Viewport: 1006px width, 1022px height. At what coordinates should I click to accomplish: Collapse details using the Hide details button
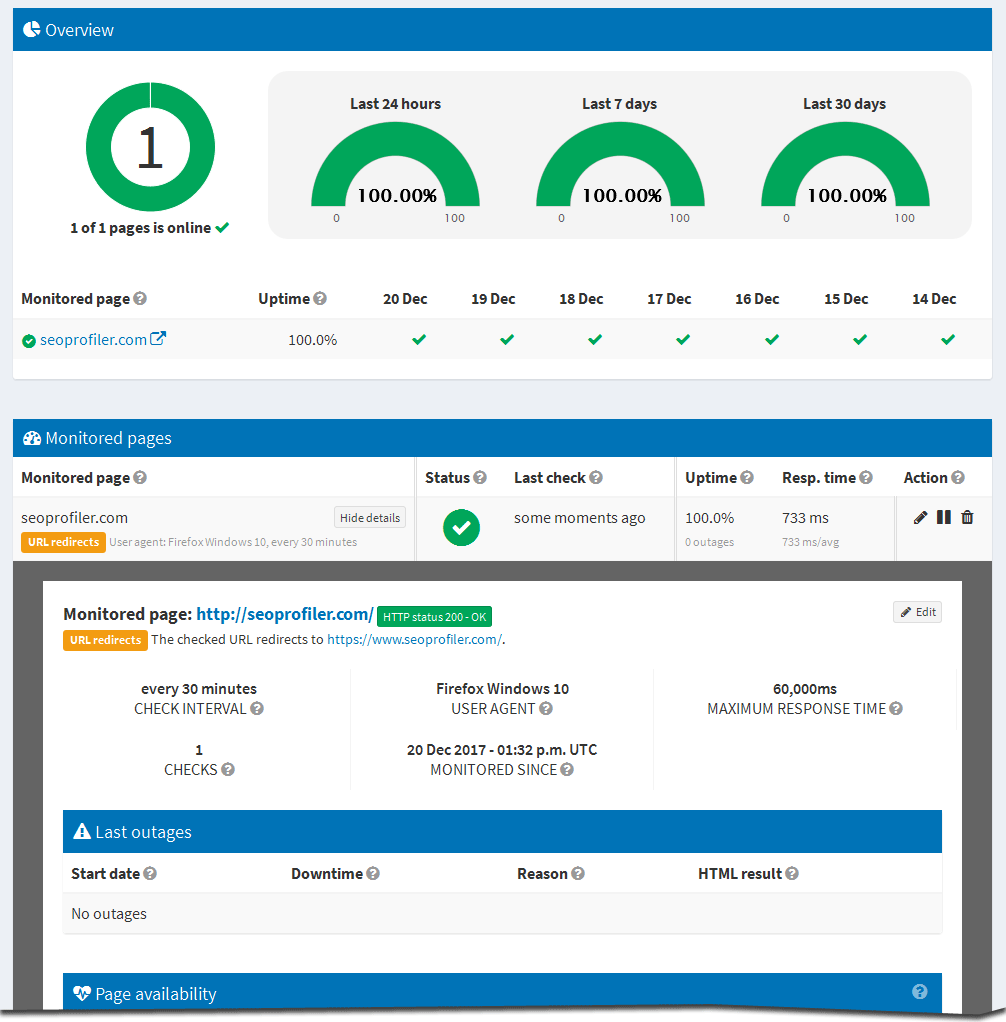369,517
